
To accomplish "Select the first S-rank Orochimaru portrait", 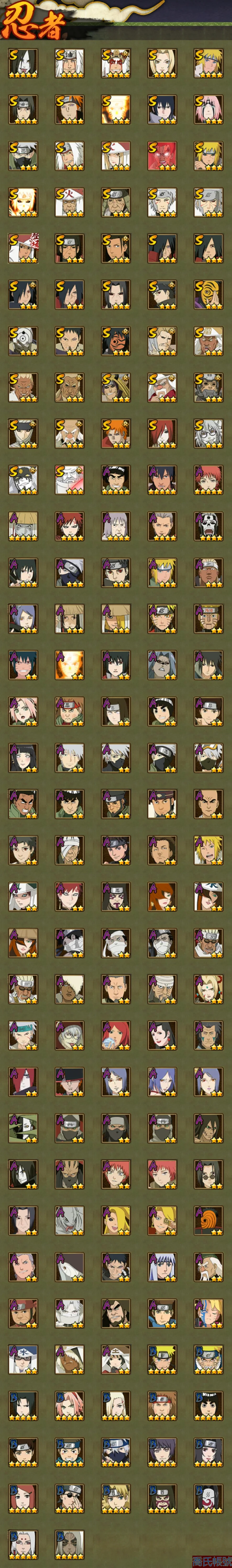I will [23, 63].
